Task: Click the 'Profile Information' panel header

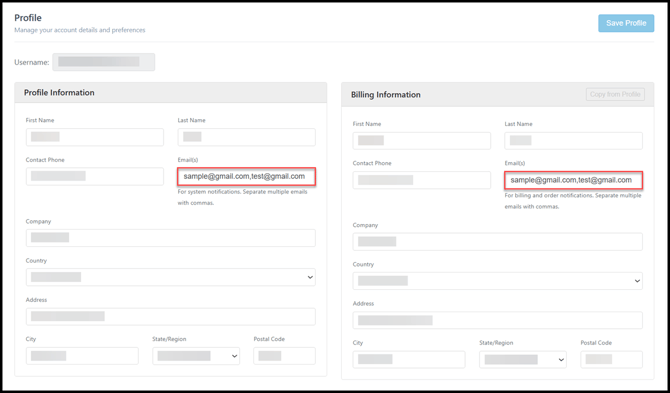Action: (171, 93)
